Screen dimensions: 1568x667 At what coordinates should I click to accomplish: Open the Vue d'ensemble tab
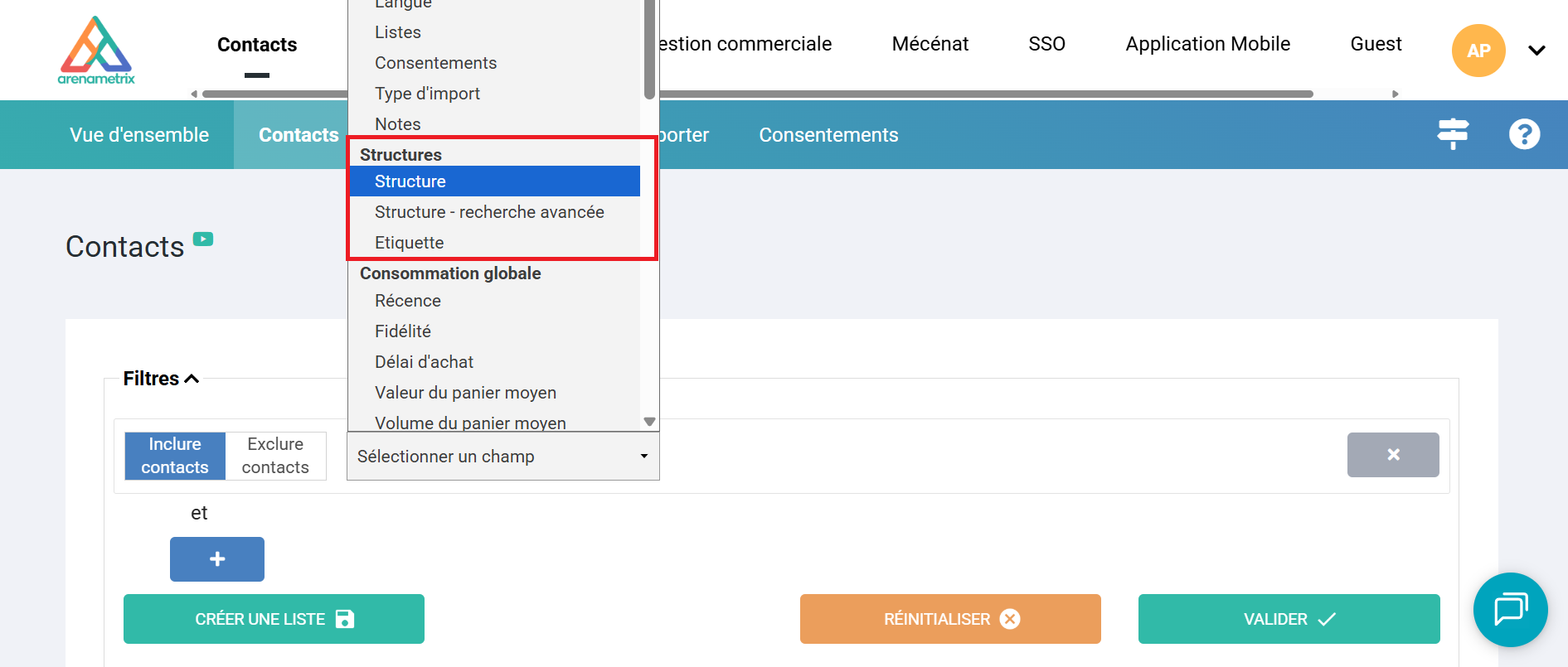(139, 135)
